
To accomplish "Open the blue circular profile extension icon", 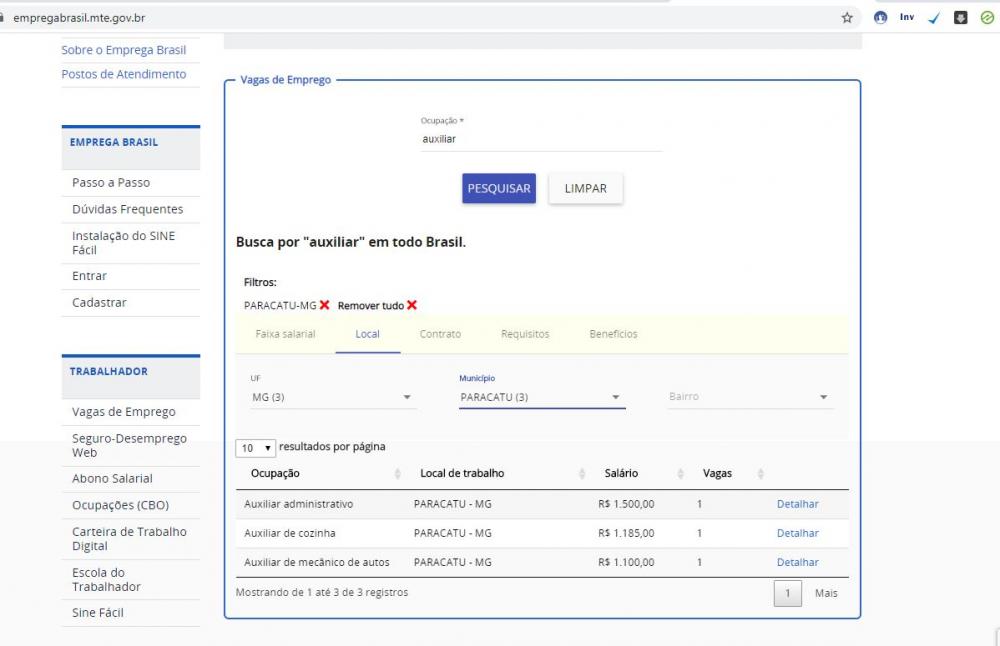I will [x=880, y=18].
